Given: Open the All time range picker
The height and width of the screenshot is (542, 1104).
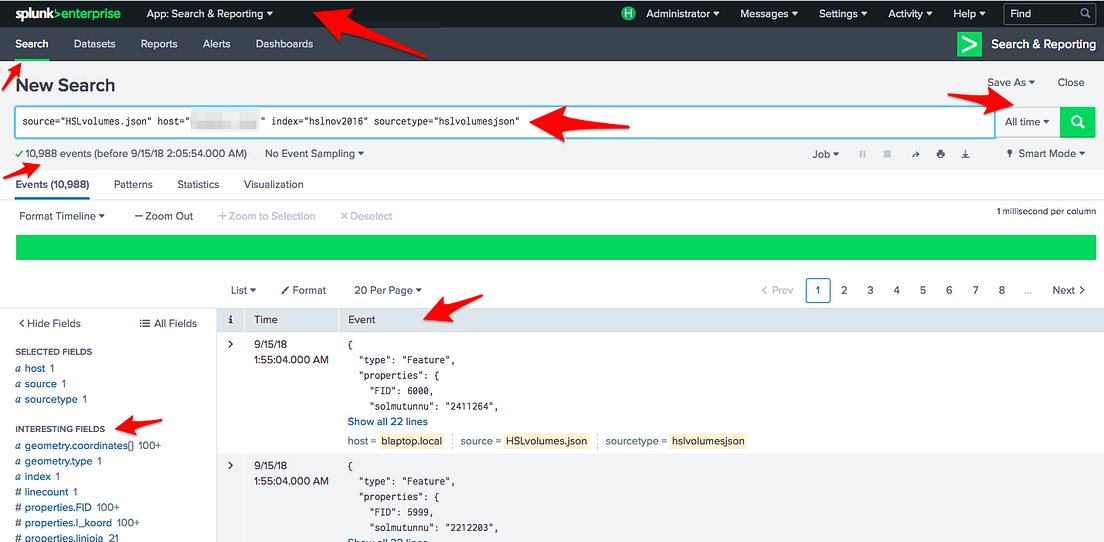Looking at the screenshot, I should [x=1027, y=122].
